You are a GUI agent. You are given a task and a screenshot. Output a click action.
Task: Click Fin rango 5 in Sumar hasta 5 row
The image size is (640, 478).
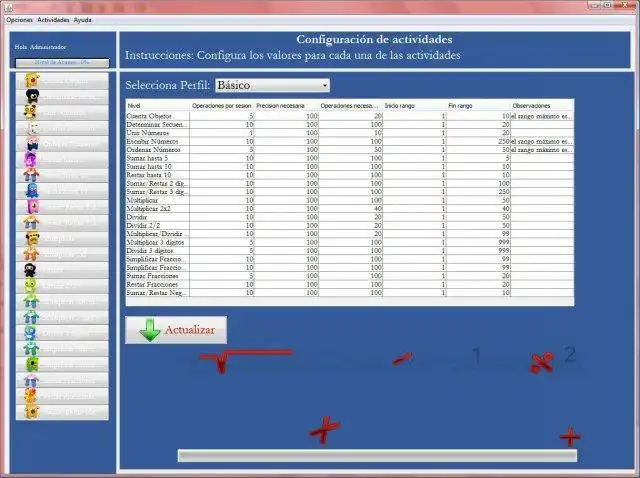click(x=478, y=158)
